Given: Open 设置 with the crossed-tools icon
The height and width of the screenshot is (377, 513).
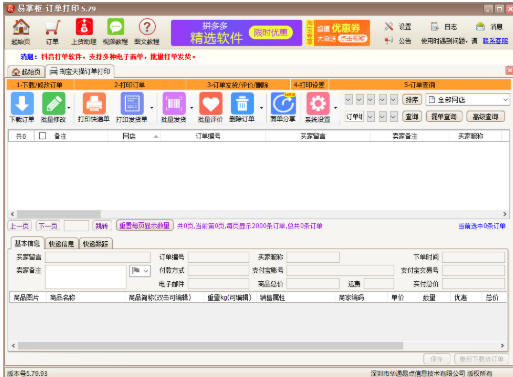Looking at the screenshot, I should tap(398, 27).
